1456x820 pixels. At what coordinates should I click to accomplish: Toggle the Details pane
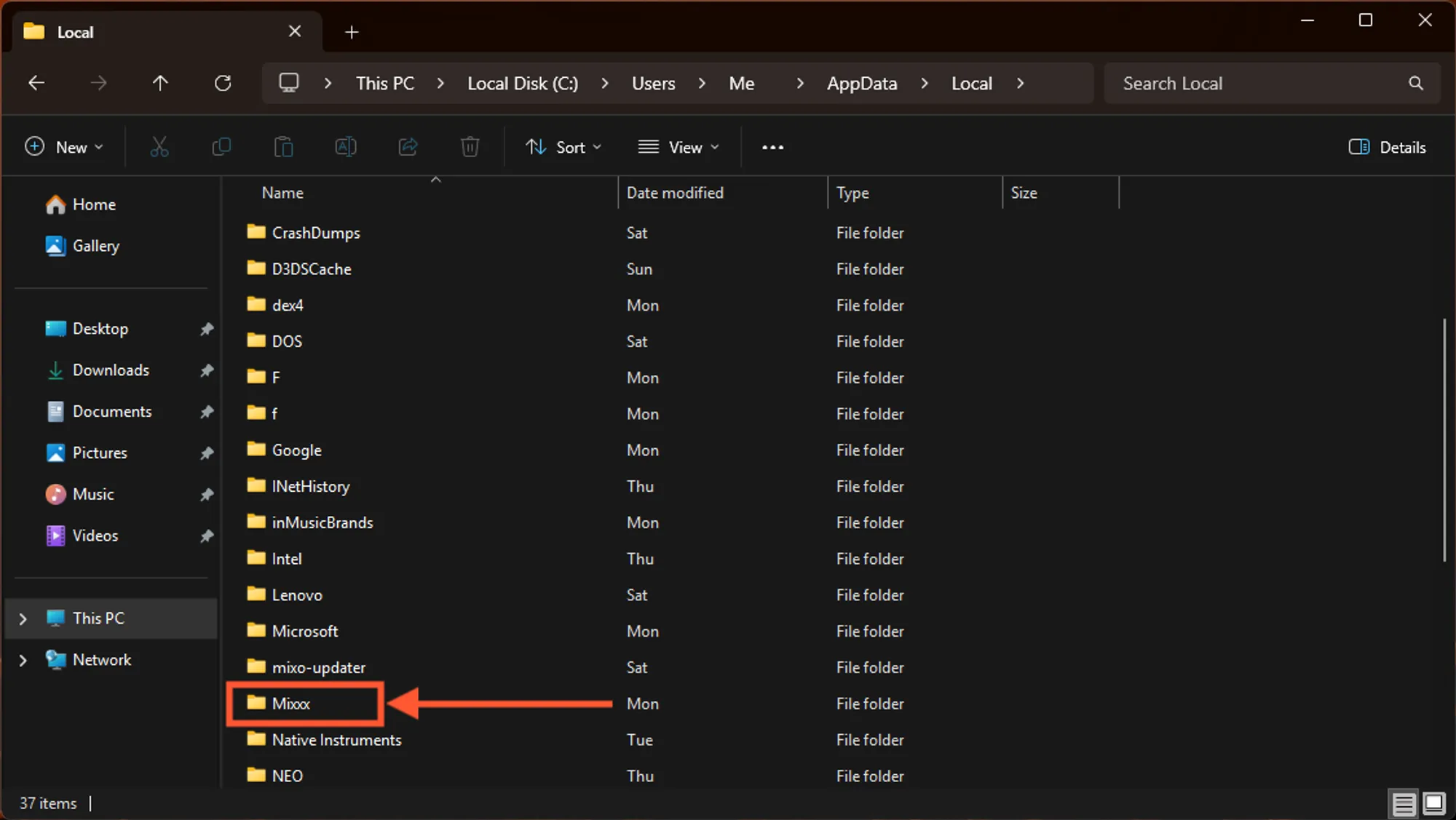click(1387, 147)
